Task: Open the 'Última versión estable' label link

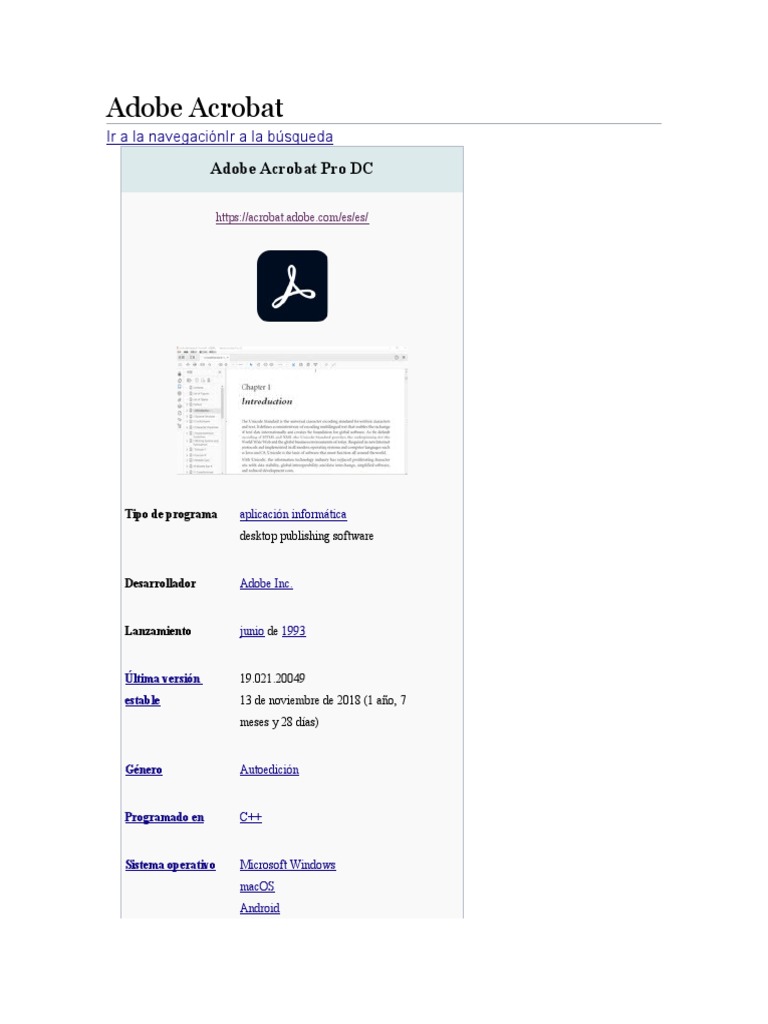Action: click(163, 689)
